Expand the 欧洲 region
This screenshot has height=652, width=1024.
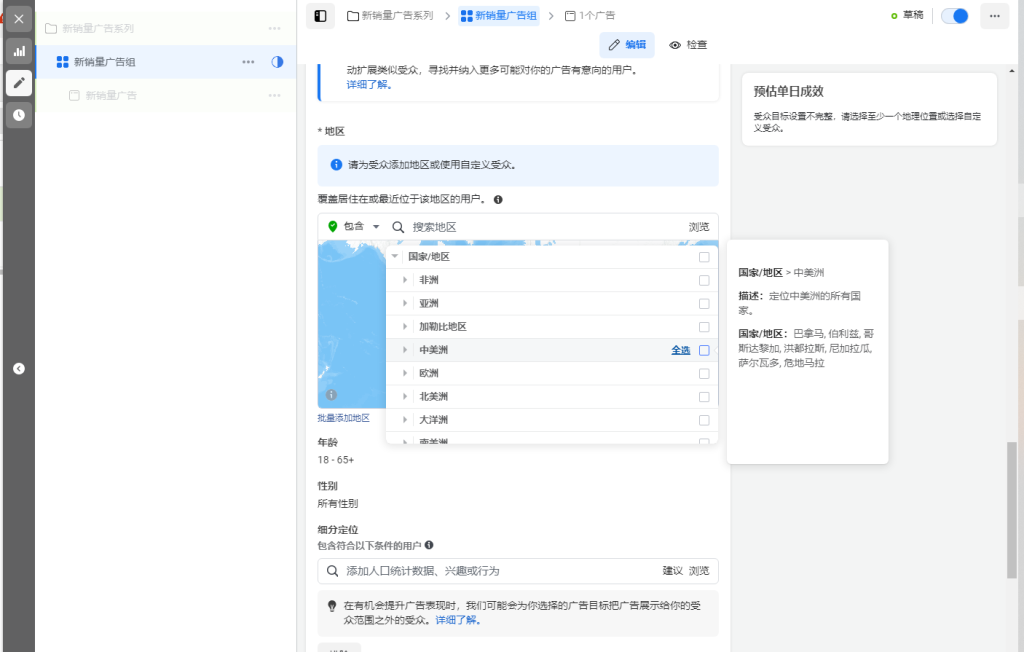[x=405, y=373]
